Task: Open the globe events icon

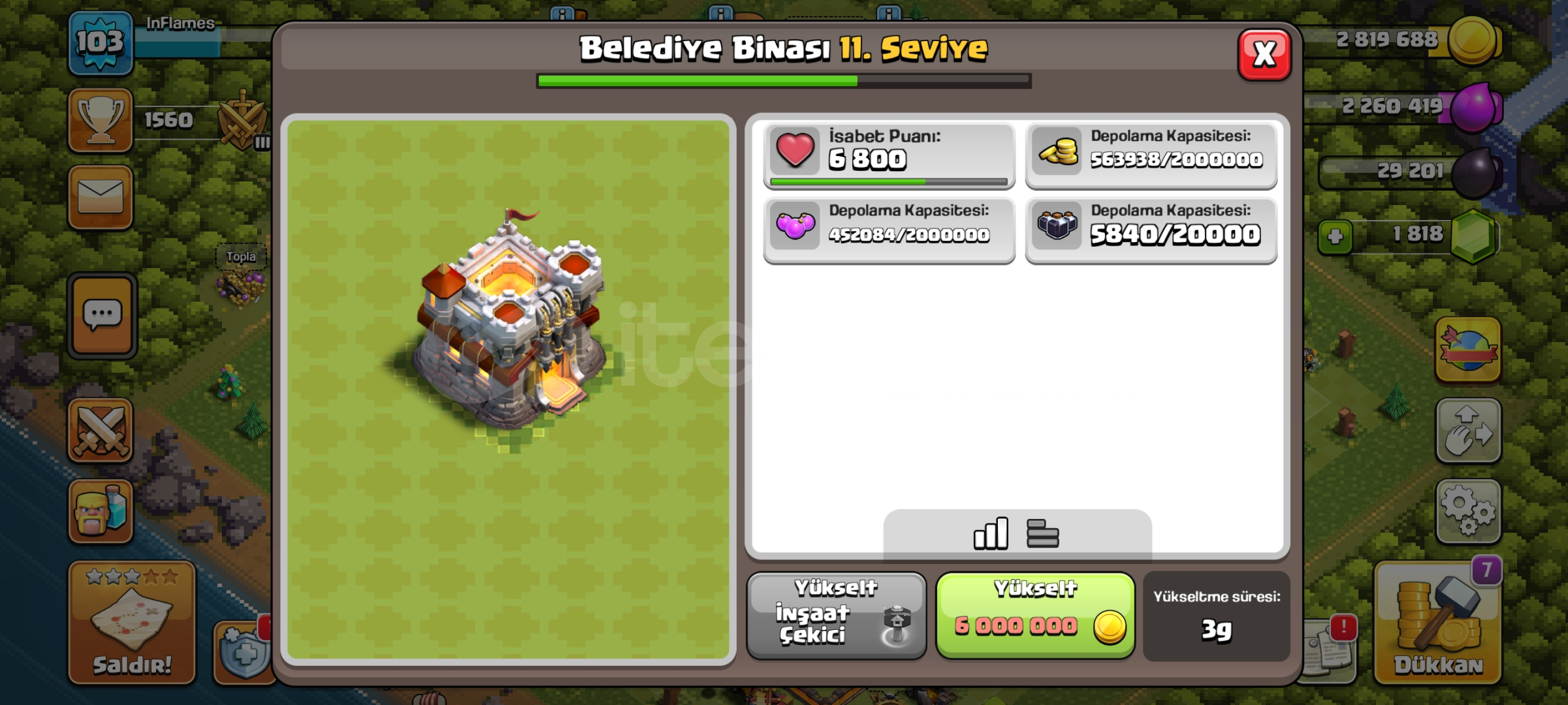Action: tap(1467, 350)
